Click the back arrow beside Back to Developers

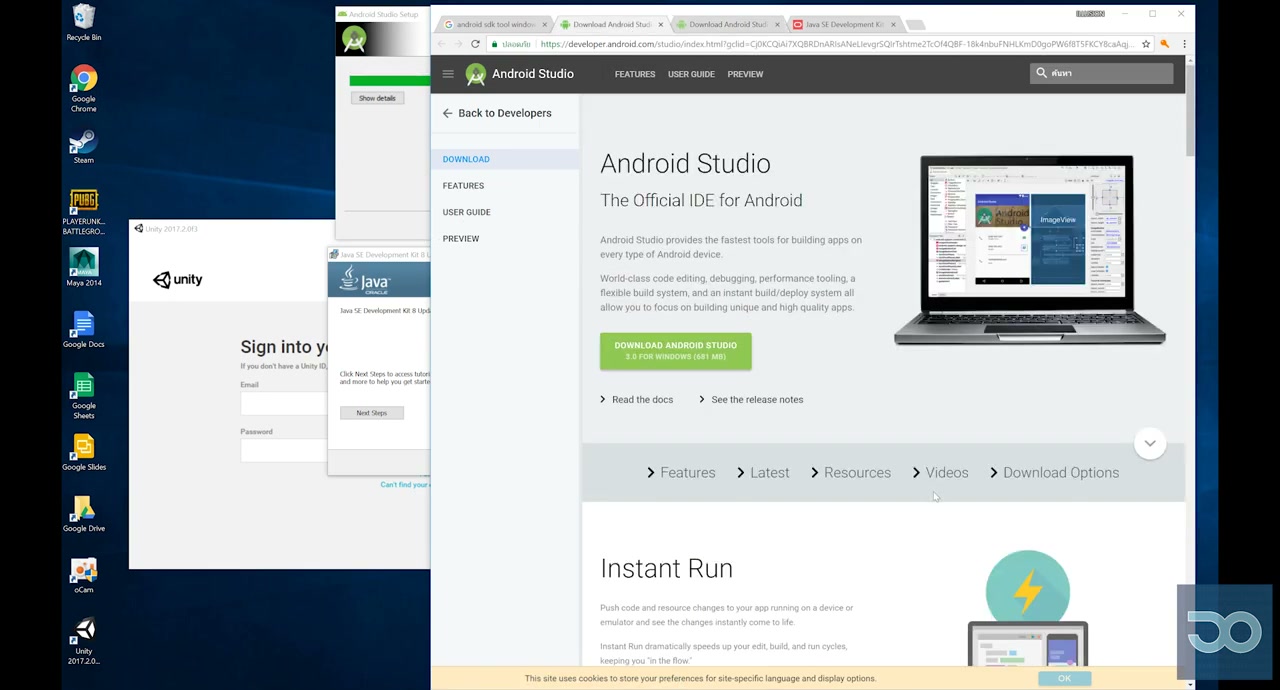(x=447, y=113)
